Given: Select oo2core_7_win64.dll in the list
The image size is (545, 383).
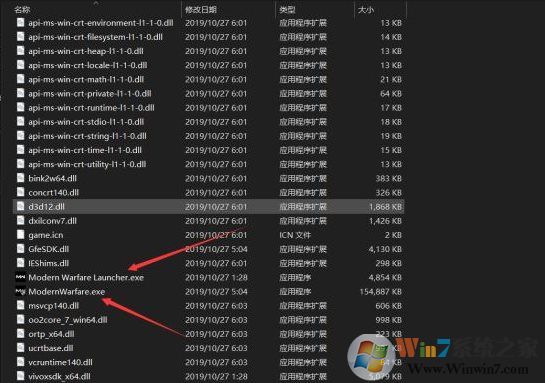Looking at the screenshot, I should (68, 320).
